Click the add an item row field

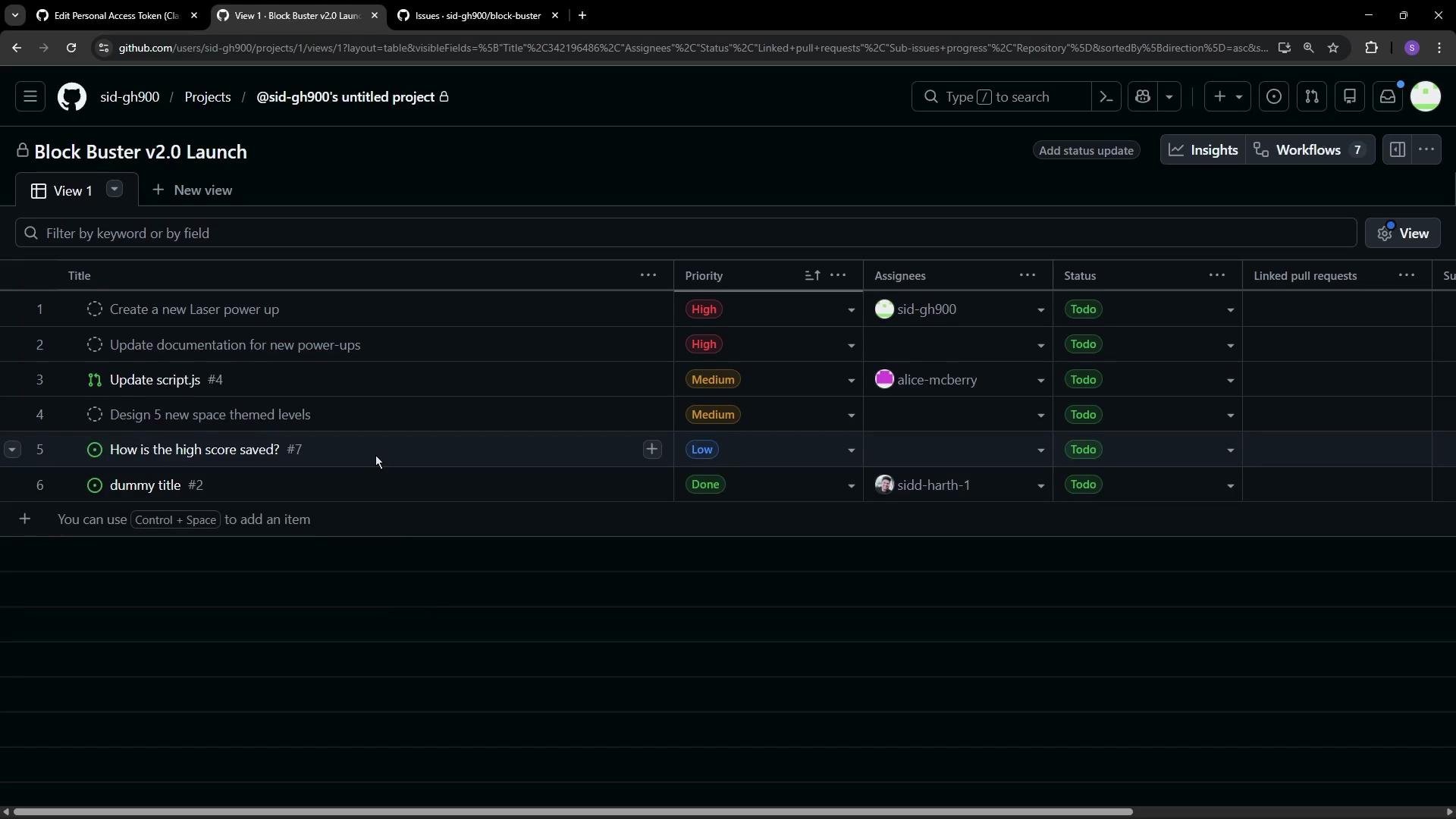pyautogui.click(x=728, y=519)
